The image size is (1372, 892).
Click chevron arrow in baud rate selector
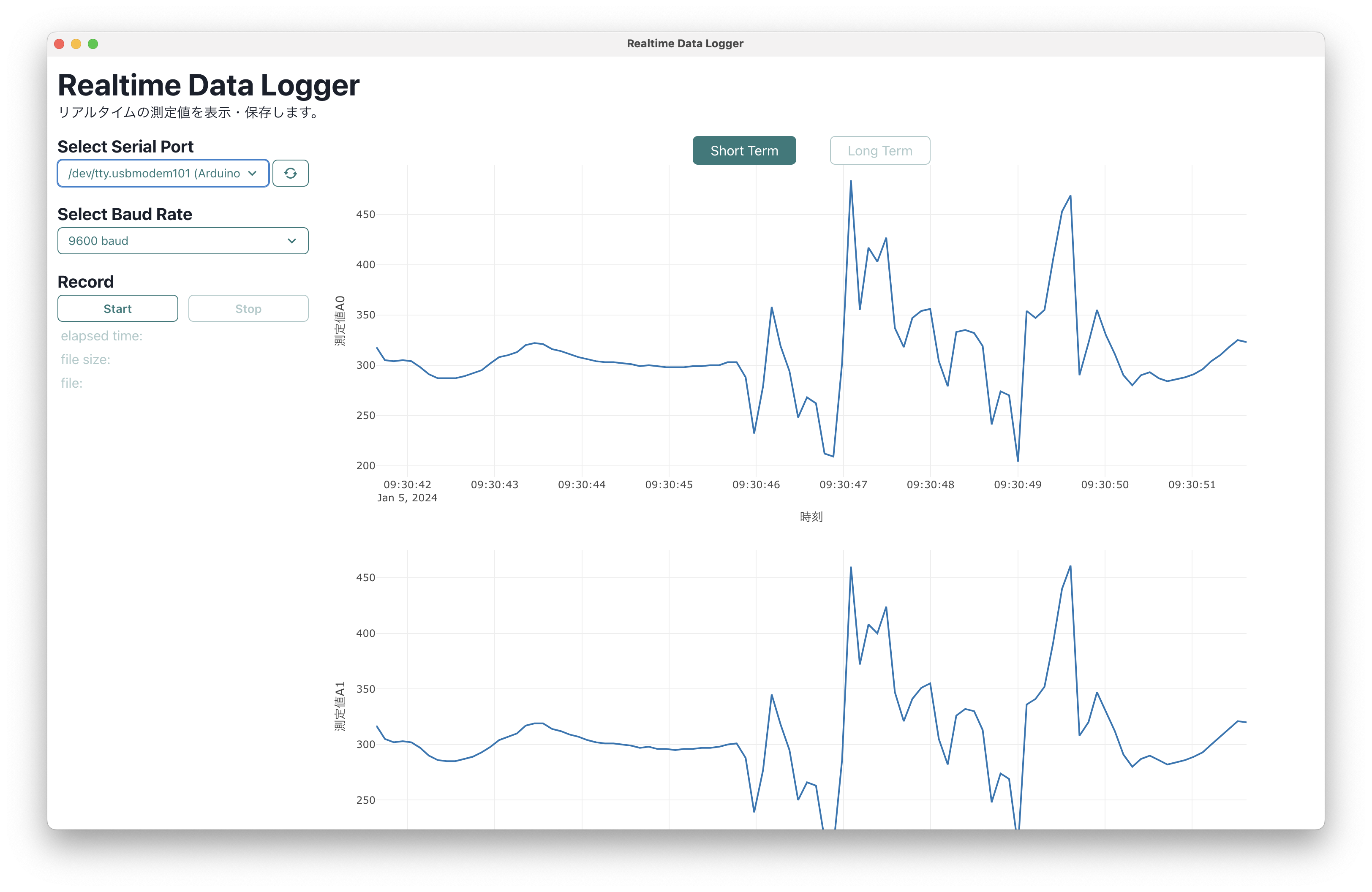pos(292,241)
